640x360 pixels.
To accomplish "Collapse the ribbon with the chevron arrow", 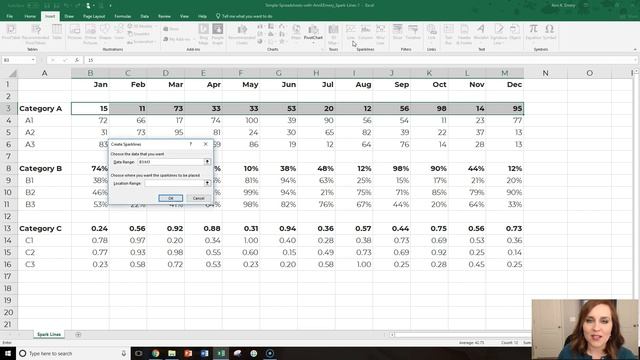I will click(635, 49).
